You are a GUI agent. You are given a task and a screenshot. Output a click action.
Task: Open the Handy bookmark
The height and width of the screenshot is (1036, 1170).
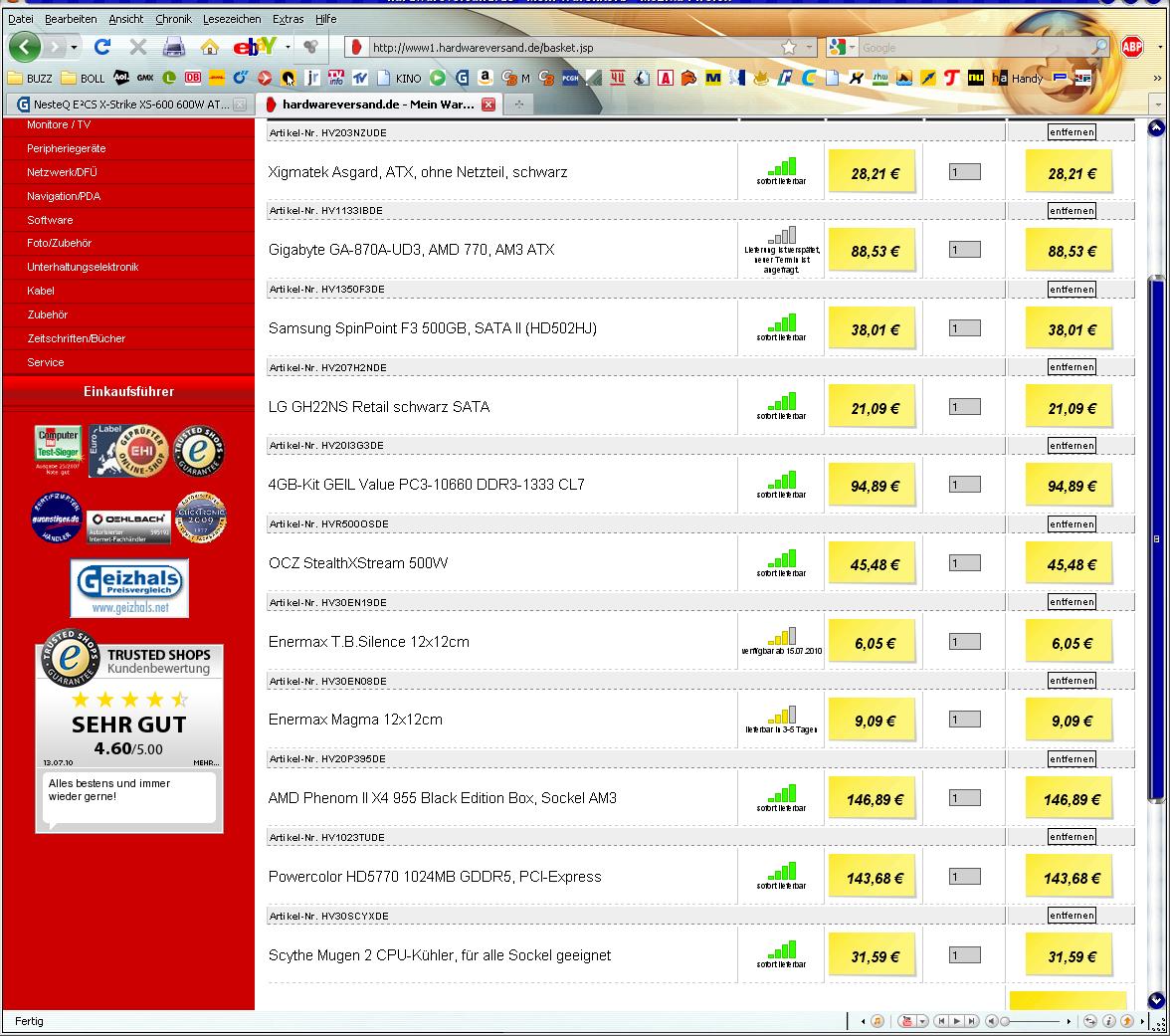(1018, 78)
